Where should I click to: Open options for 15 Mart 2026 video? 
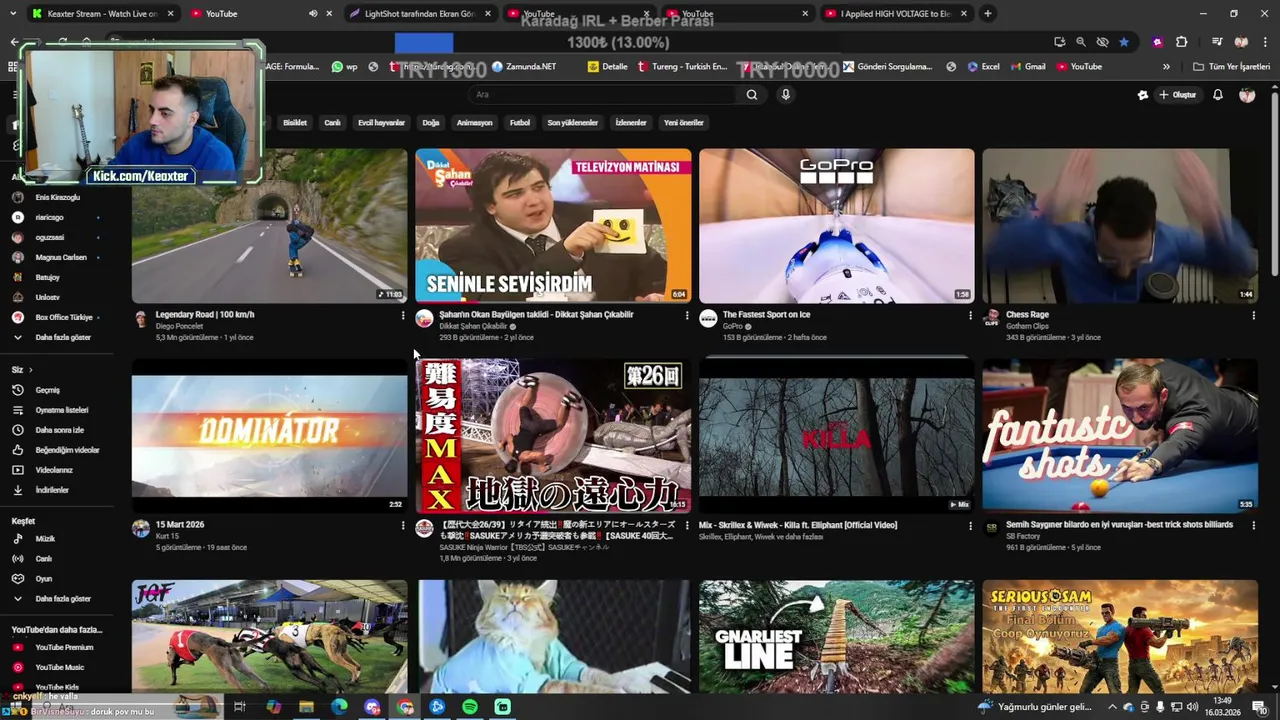403,525
